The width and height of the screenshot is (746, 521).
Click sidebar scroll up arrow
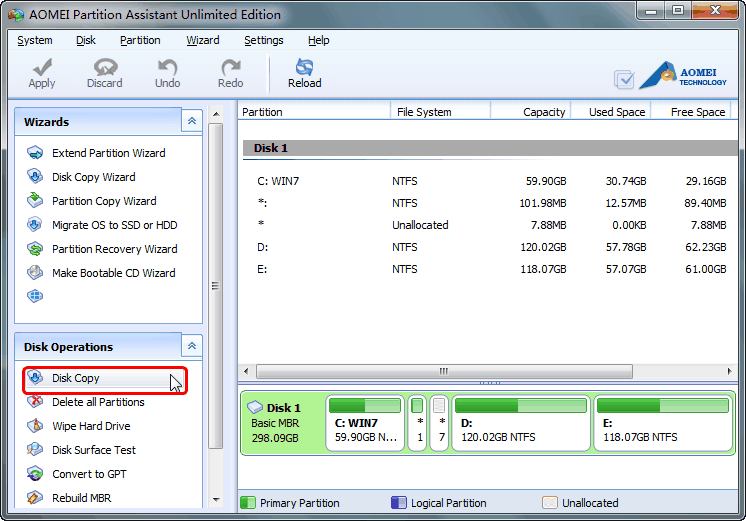coord(216,114)
